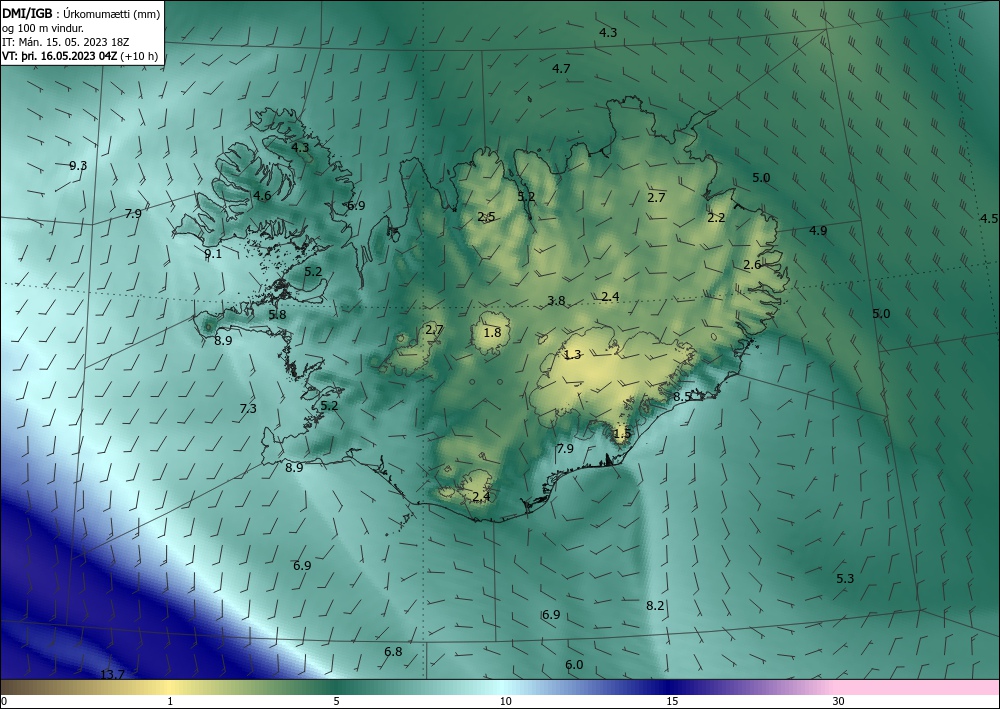Click the 'og 100 m vindur.' legend line

point(43,28)
